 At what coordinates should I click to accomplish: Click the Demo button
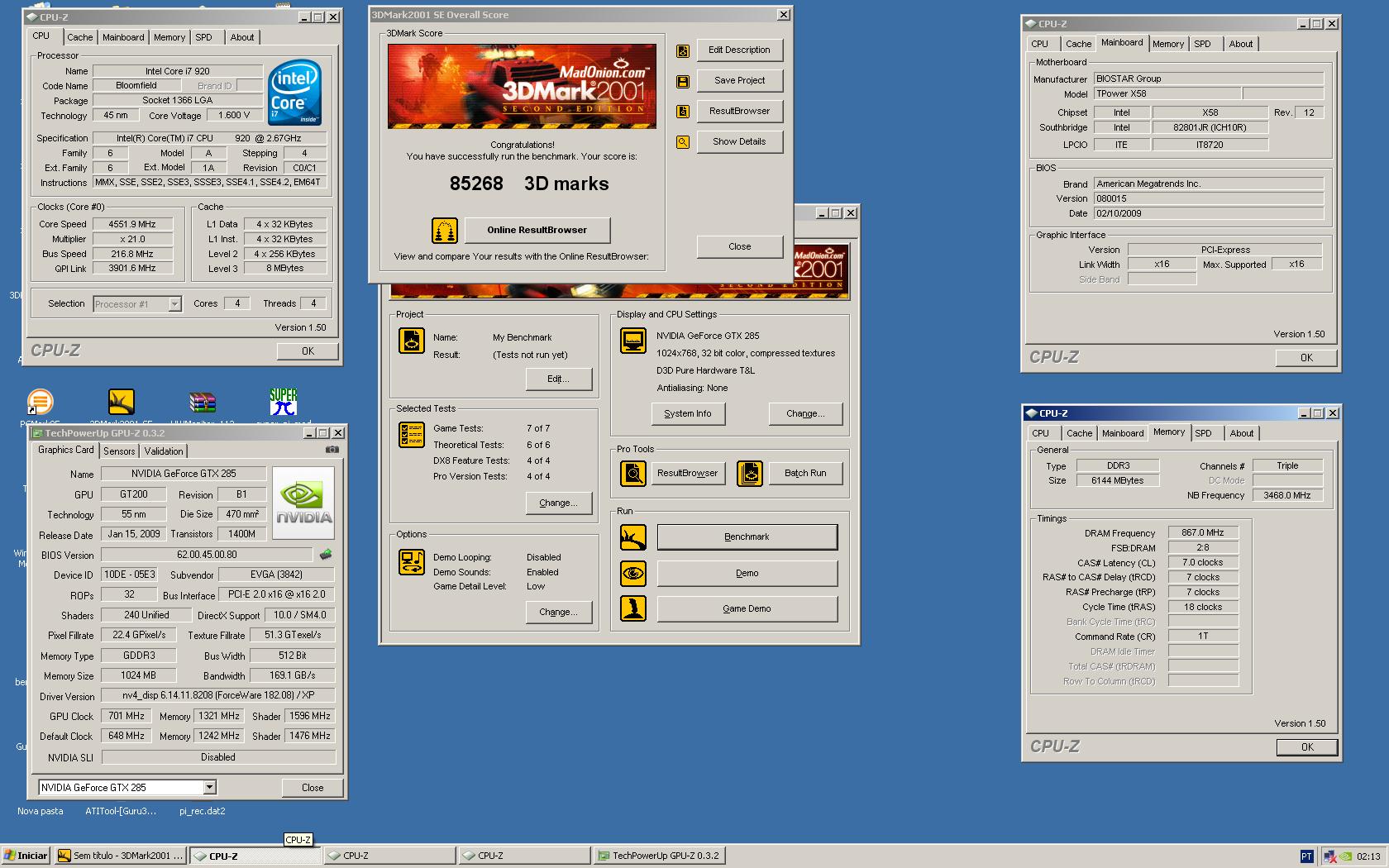747,573
